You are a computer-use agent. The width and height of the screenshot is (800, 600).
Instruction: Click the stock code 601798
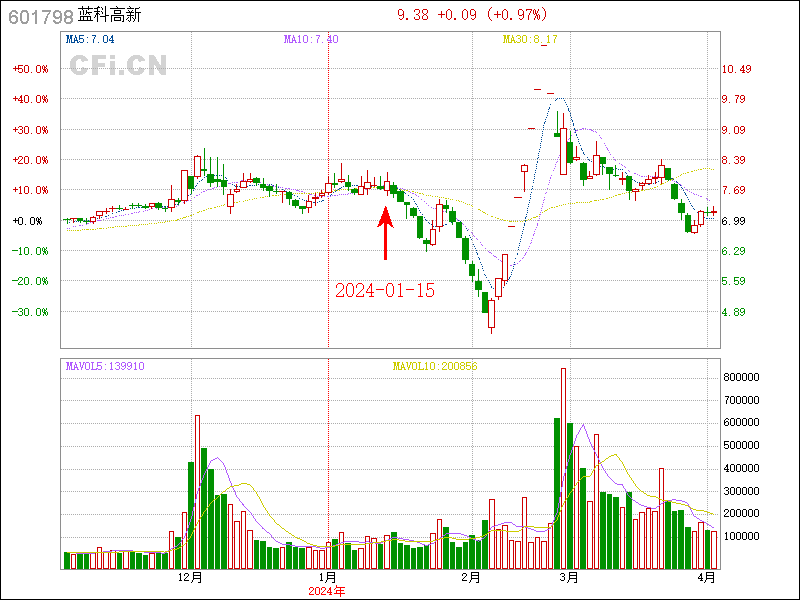pos(37,16)
